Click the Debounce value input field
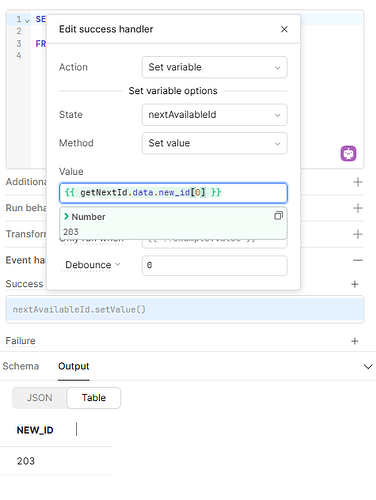The height and width of the screenshot is (500, 376). tap(214, 265)
